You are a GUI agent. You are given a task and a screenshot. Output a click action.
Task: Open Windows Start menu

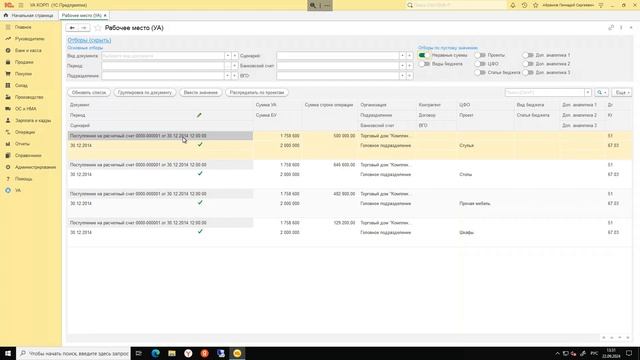(8, 353)
